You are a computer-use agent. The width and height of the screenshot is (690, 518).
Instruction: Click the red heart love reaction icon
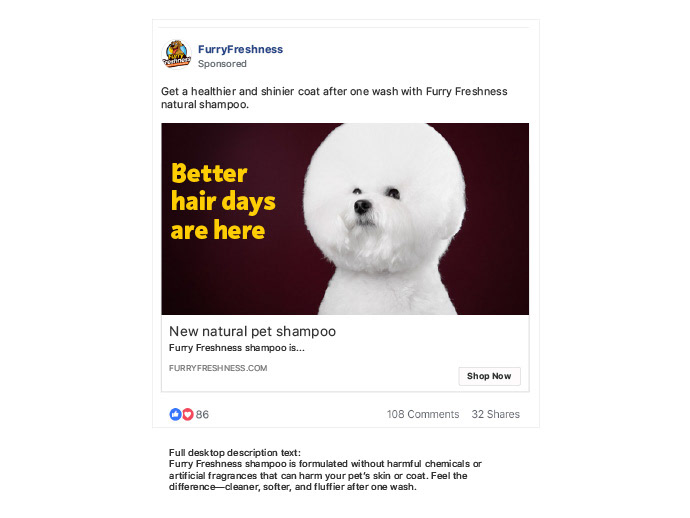(x=188, y=414)
